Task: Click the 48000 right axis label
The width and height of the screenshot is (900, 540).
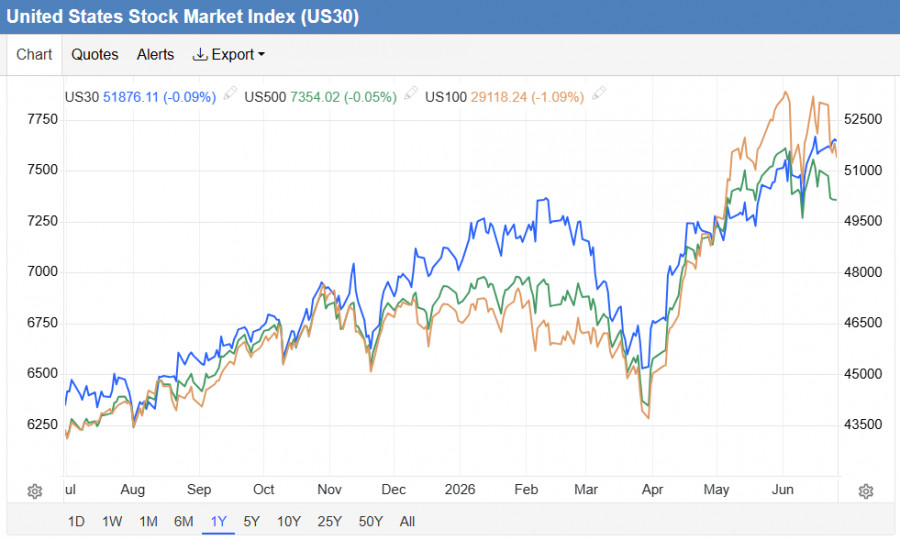Action: [863, 271]
